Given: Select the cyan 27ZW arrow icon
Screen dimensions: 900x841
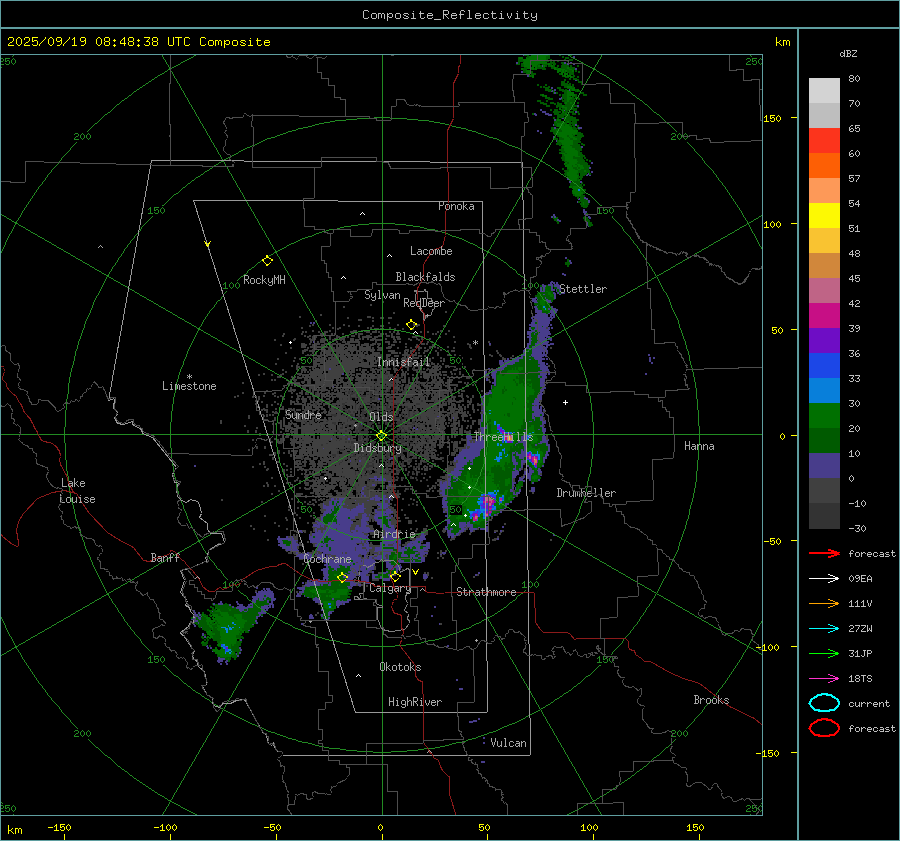Looking at the screenshot, I should tap(823, 628).
